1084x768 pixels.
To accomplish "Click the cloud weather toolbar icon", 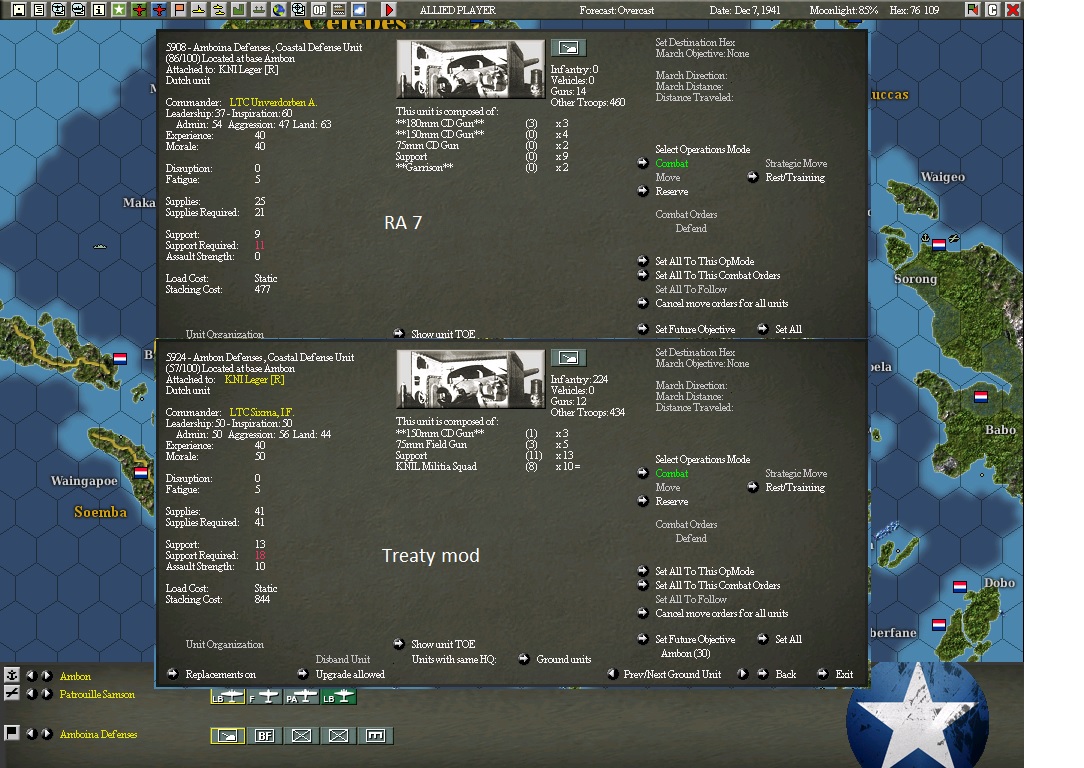I will coord(359,10).
